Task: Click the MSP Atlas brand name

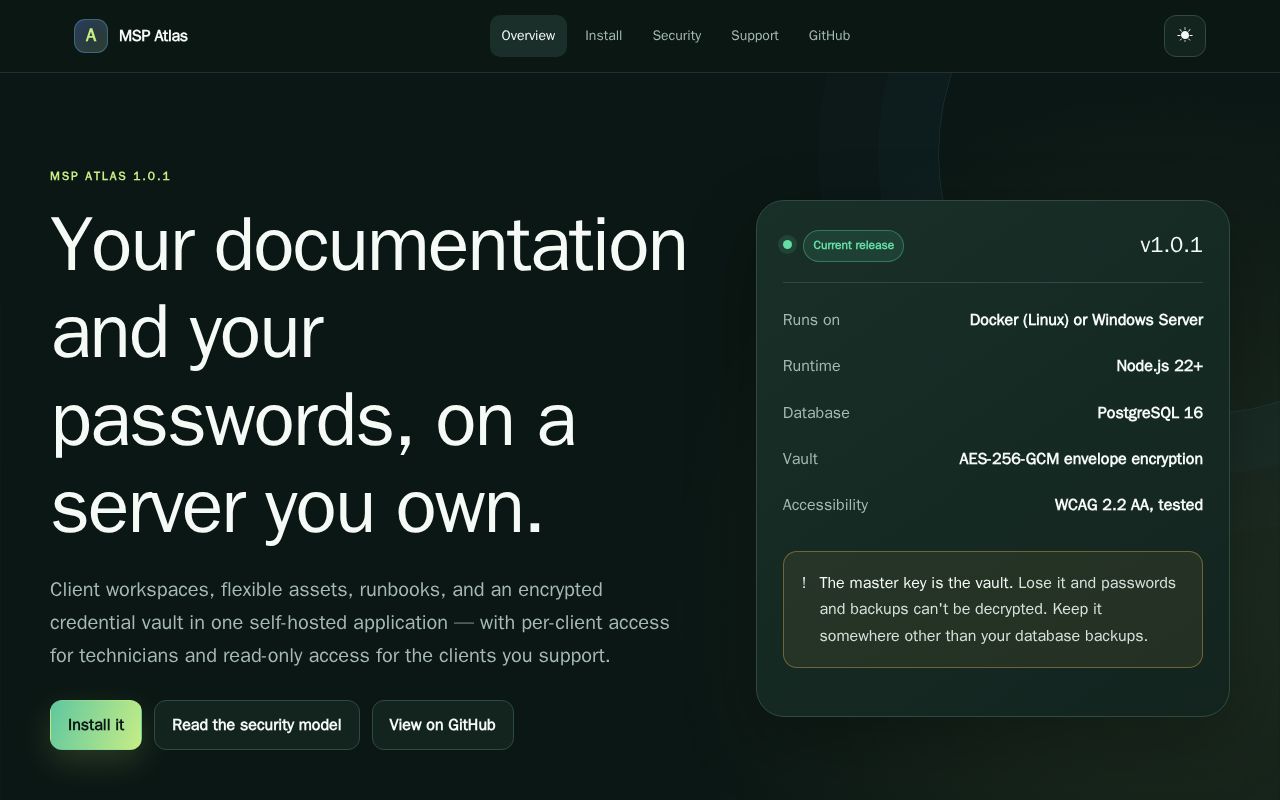Action: pos(153,36)
